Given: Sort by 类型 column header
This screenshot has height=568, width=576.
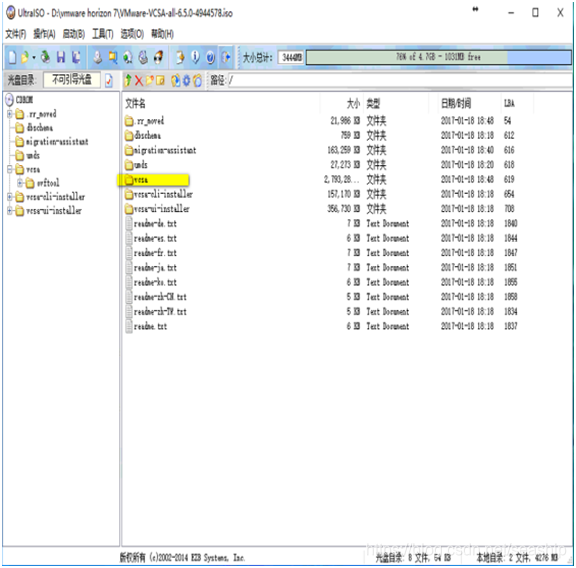Looking at the screenshot, I should 373,103.
